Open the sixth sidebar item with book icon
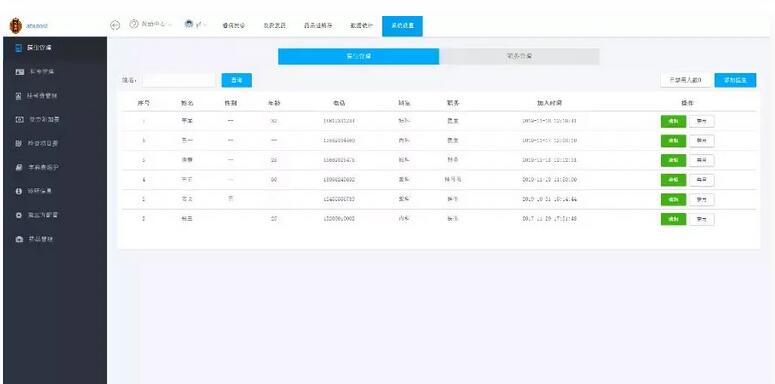This screenshot has height=384, width=775. 55,168
